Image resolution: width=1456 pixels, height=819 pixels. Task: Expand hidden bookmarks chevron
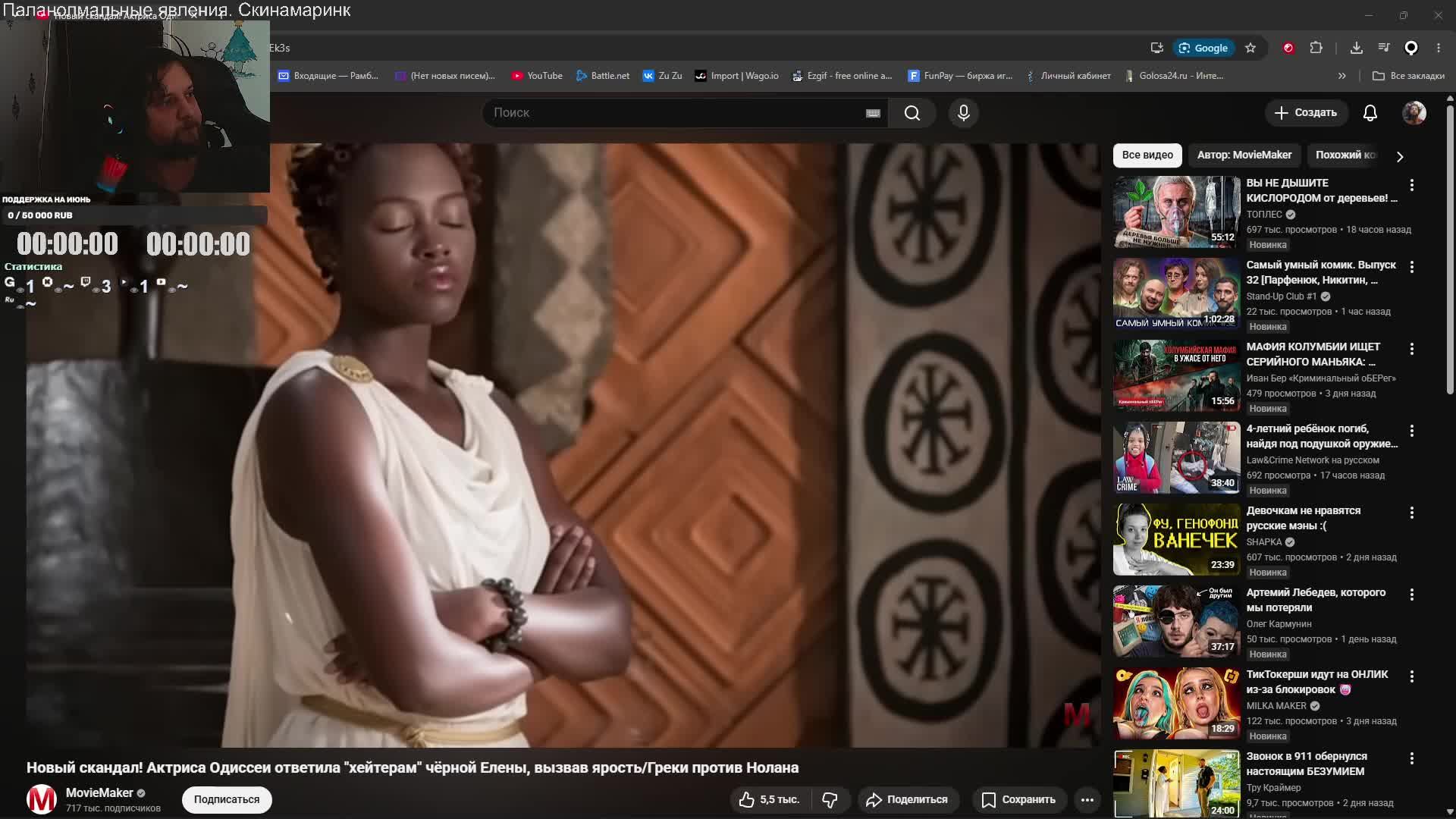click(1342, 76)
